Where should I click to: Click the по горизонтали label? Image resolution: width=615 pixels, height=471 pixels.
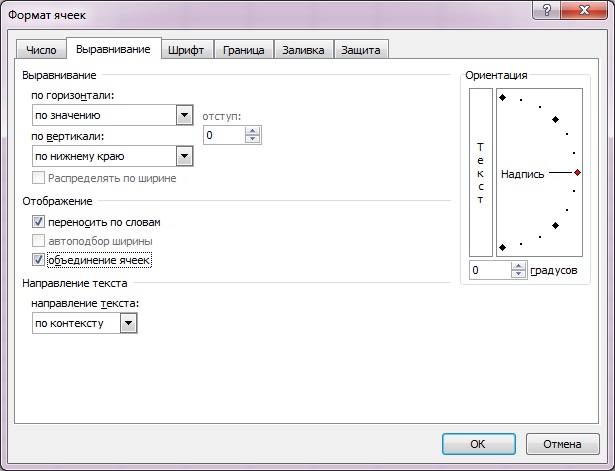click(73, 96)
